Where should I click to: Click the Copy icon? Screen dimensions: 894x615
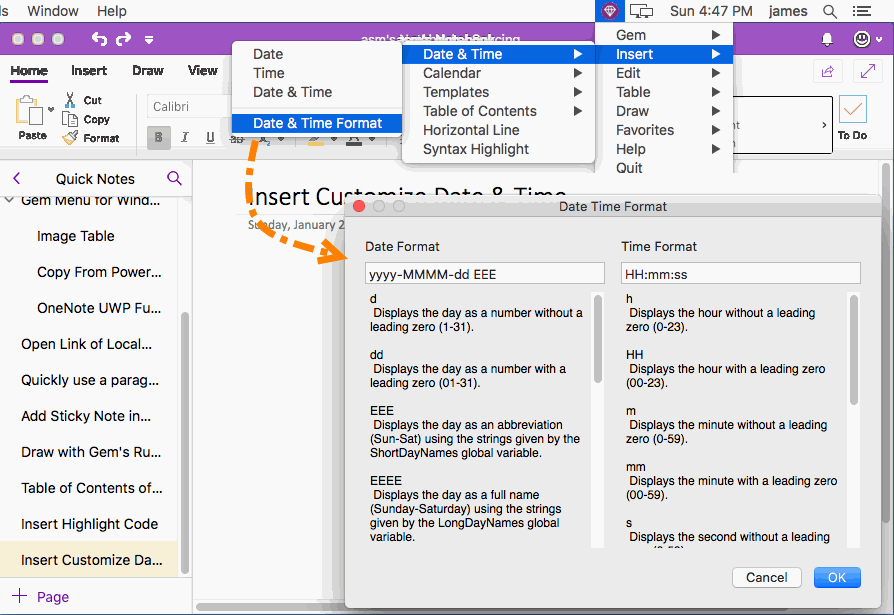coord(68,118)
